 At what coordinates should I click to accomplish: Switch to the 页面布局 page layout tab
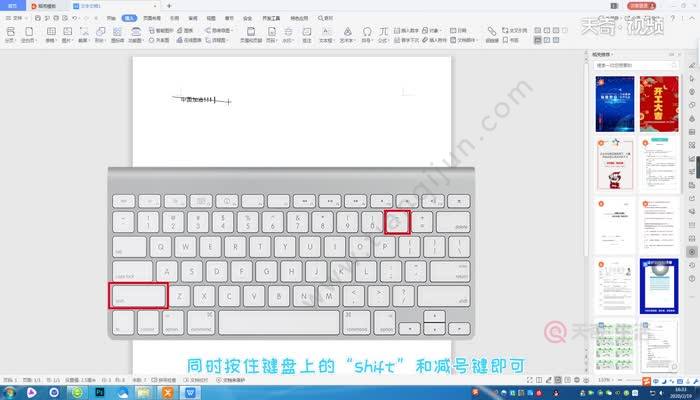(x=152, y=18)
